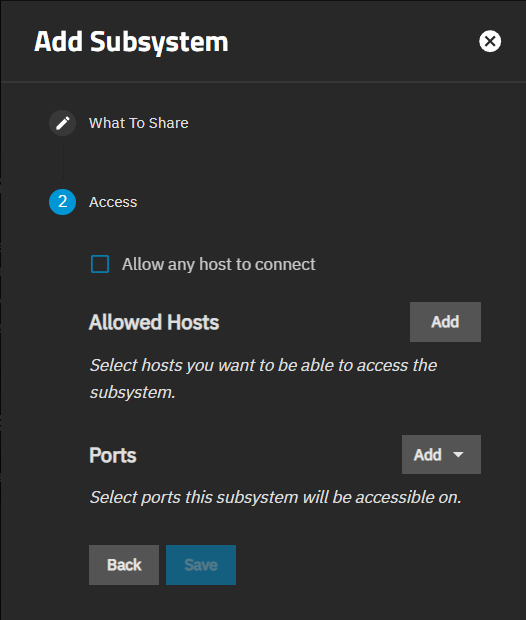Go to the What To Share step
The height and width of the screenshot is (620, 526).
pyautogui.click(x=138, y=123)
